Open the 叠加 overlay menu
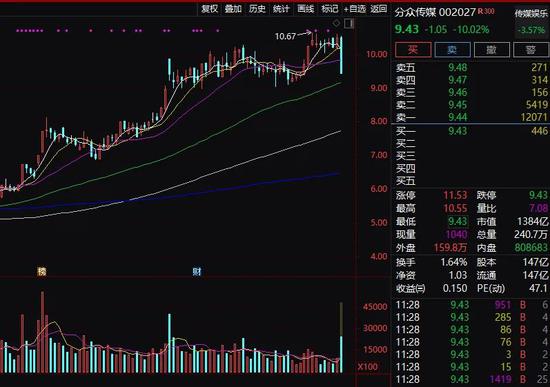 click(233, 9)
